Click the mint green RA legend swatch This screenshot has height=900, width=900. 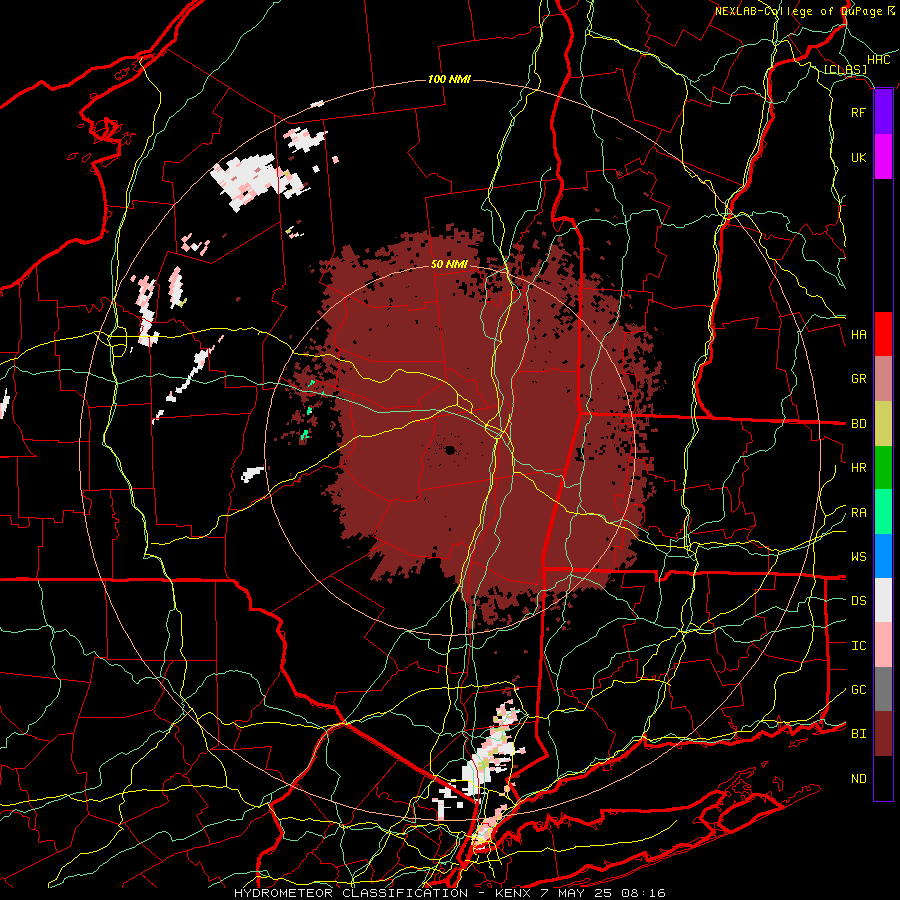(x=883, y=512)
